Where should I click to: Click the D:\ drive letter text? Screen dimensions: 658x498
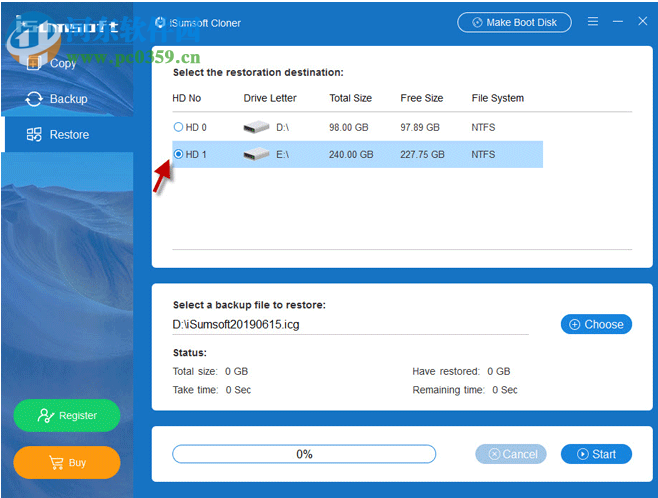pyautogui.click(x=282, y=127)
